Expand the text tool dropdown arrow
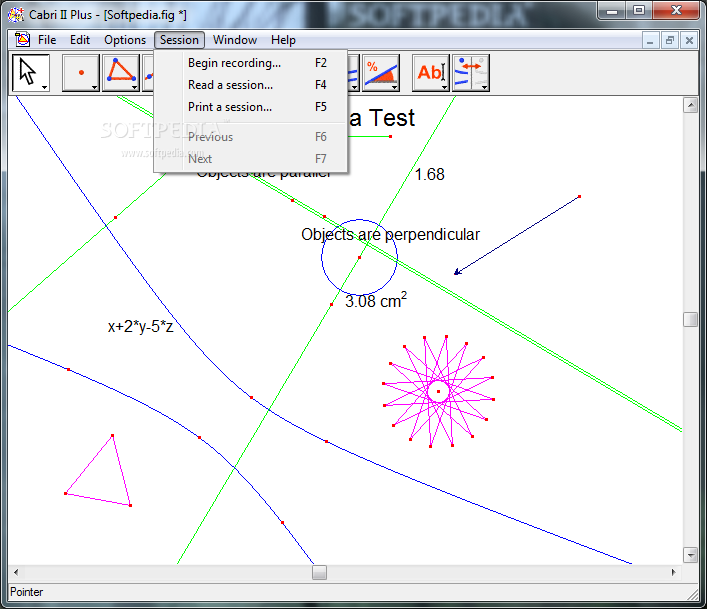The height and width of the screenshot is (609, 707). coord(445,87)
